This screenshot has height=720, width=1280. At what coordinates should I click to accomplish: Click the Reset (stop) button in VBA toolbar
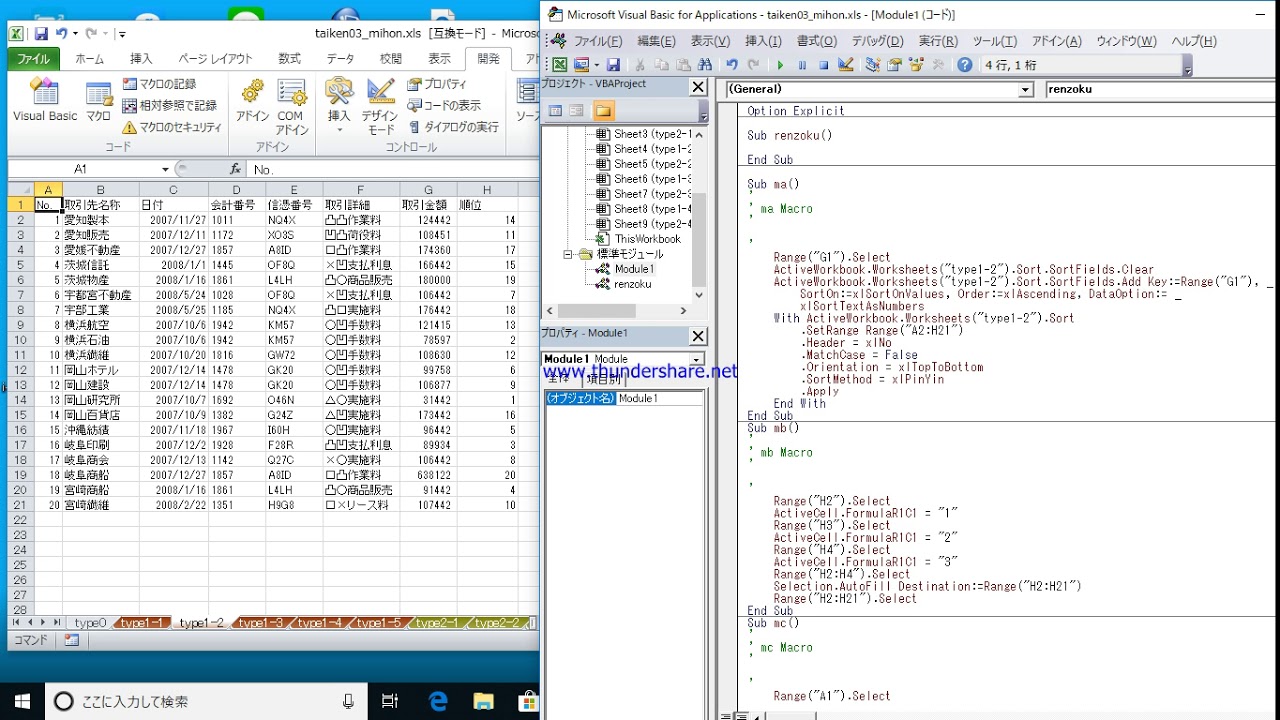point(824,65)
